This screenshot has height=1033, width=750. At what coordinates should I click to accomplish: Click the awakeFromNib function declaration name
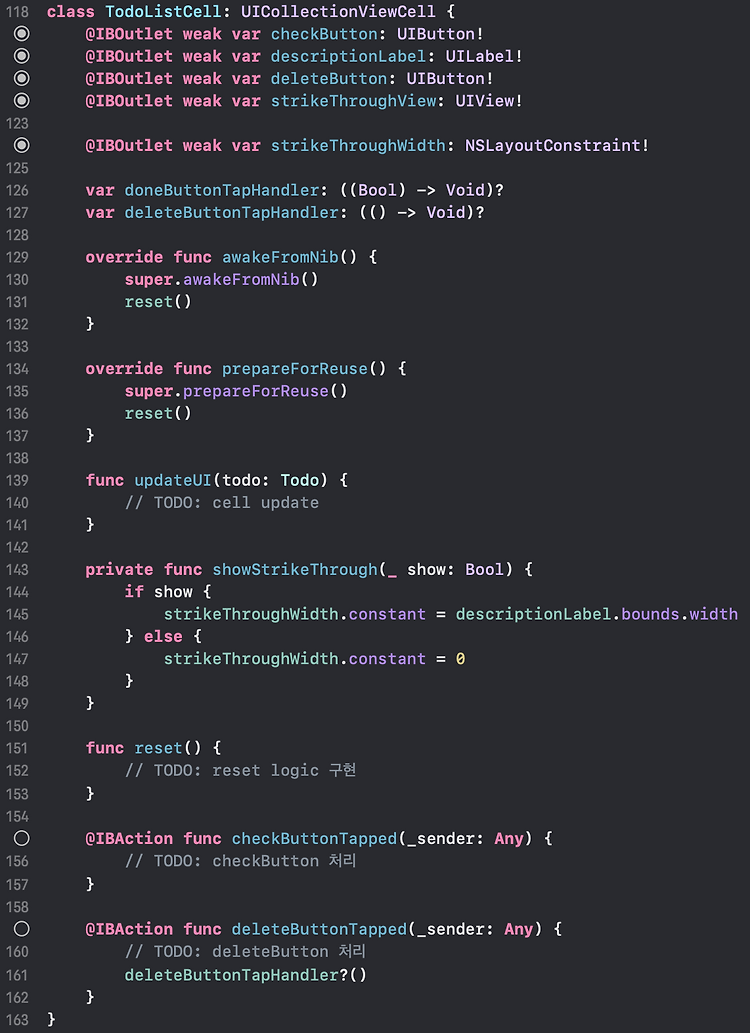click(x=280, y=257)
